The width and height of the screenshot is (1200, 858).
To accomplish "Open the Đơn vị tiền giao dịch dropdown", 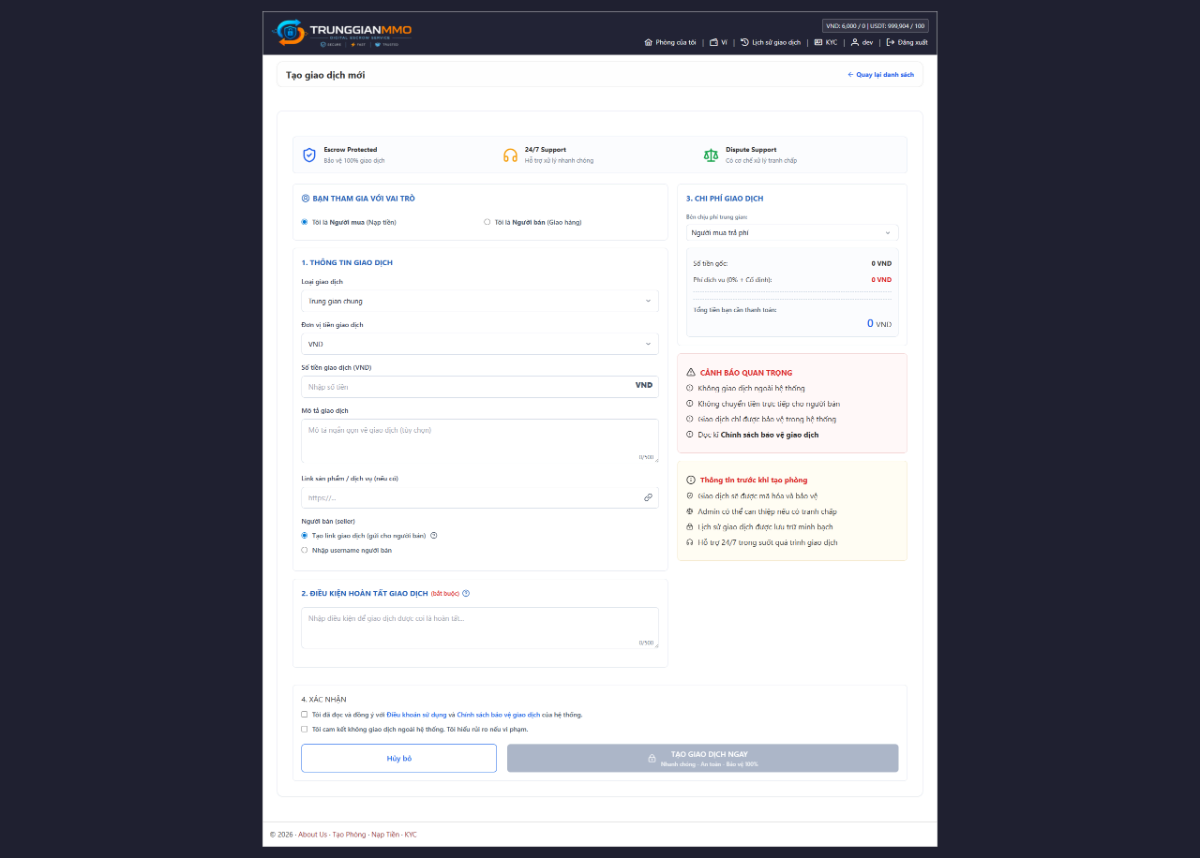I will [480, 344].
